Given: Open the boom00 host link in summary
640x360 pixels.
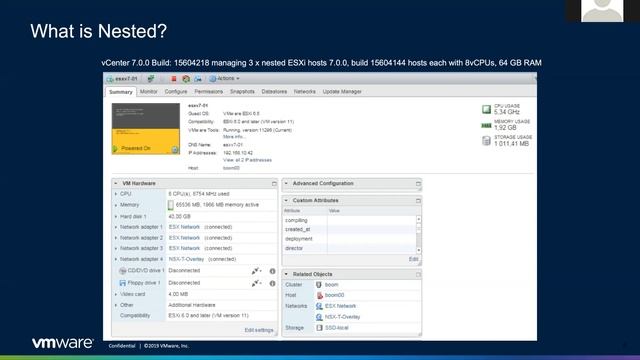Looking at the screenshot, I should click(231, 168).
